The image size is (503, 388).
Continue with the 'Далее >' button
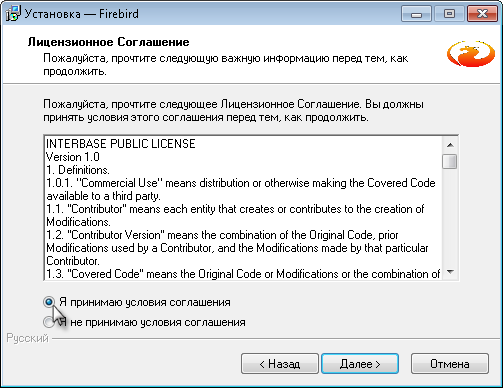360,364
